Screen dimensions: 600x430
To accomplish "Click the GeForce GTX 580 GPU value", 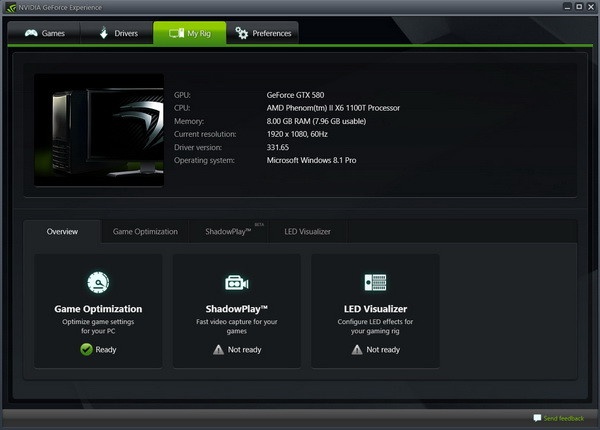I will click(295, 95).
